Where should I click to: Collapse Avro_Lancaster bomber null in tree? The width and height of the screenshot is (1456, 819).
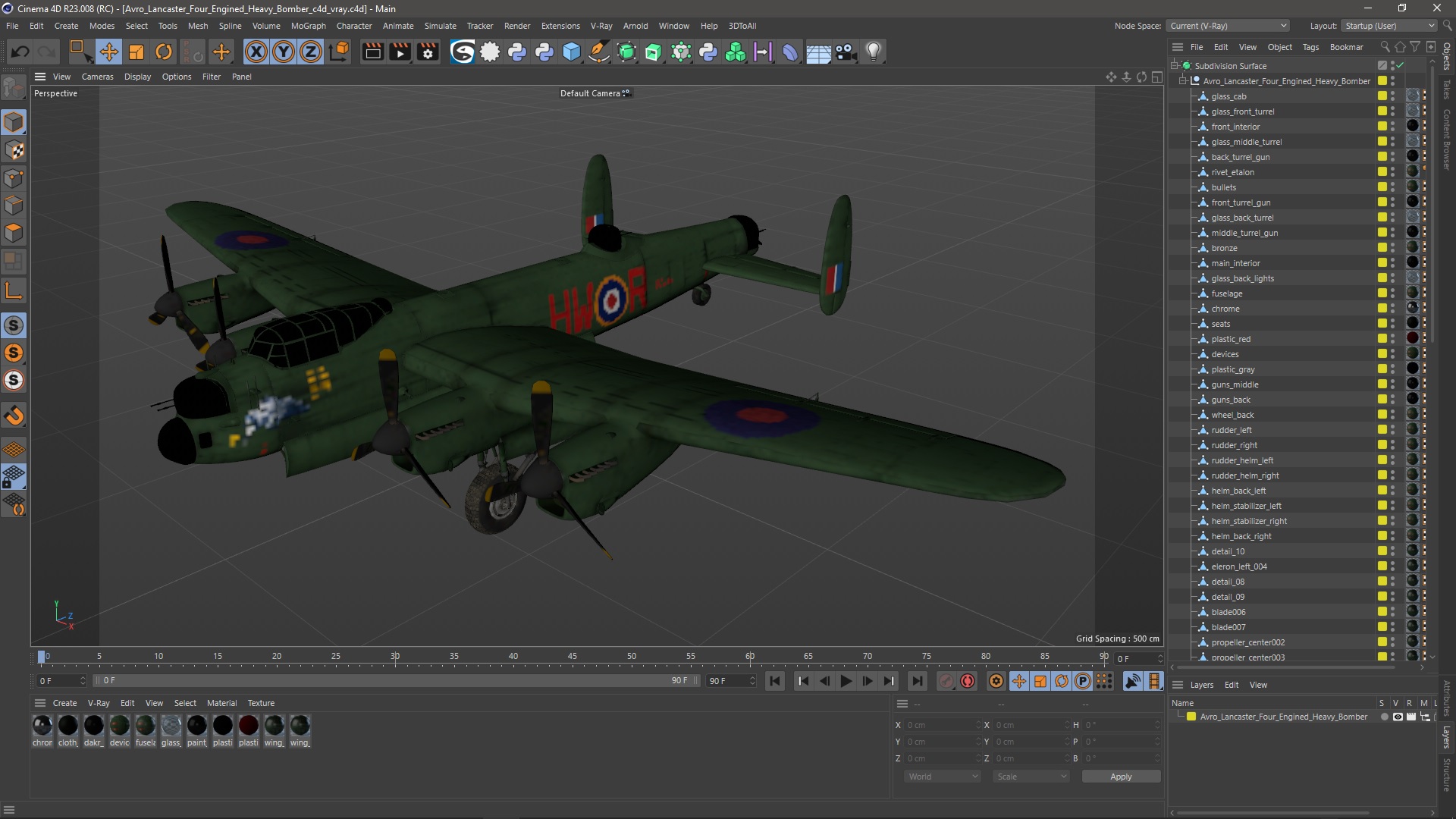[1182, 81]
